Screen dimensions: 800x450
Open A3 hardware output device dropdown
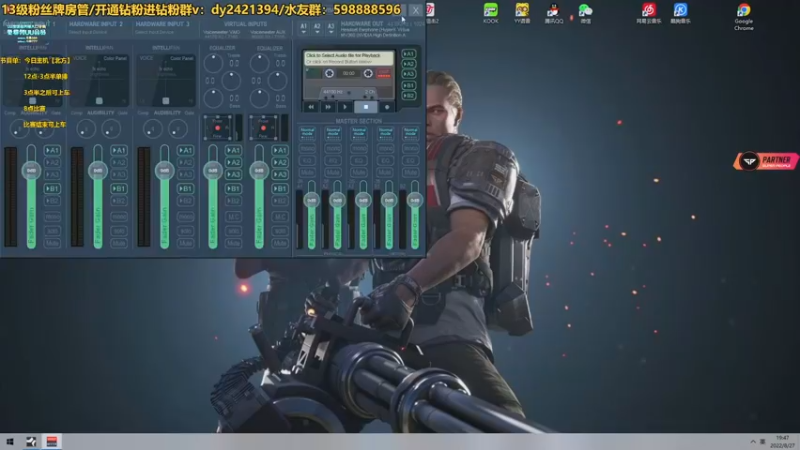(x=331, y=28)
